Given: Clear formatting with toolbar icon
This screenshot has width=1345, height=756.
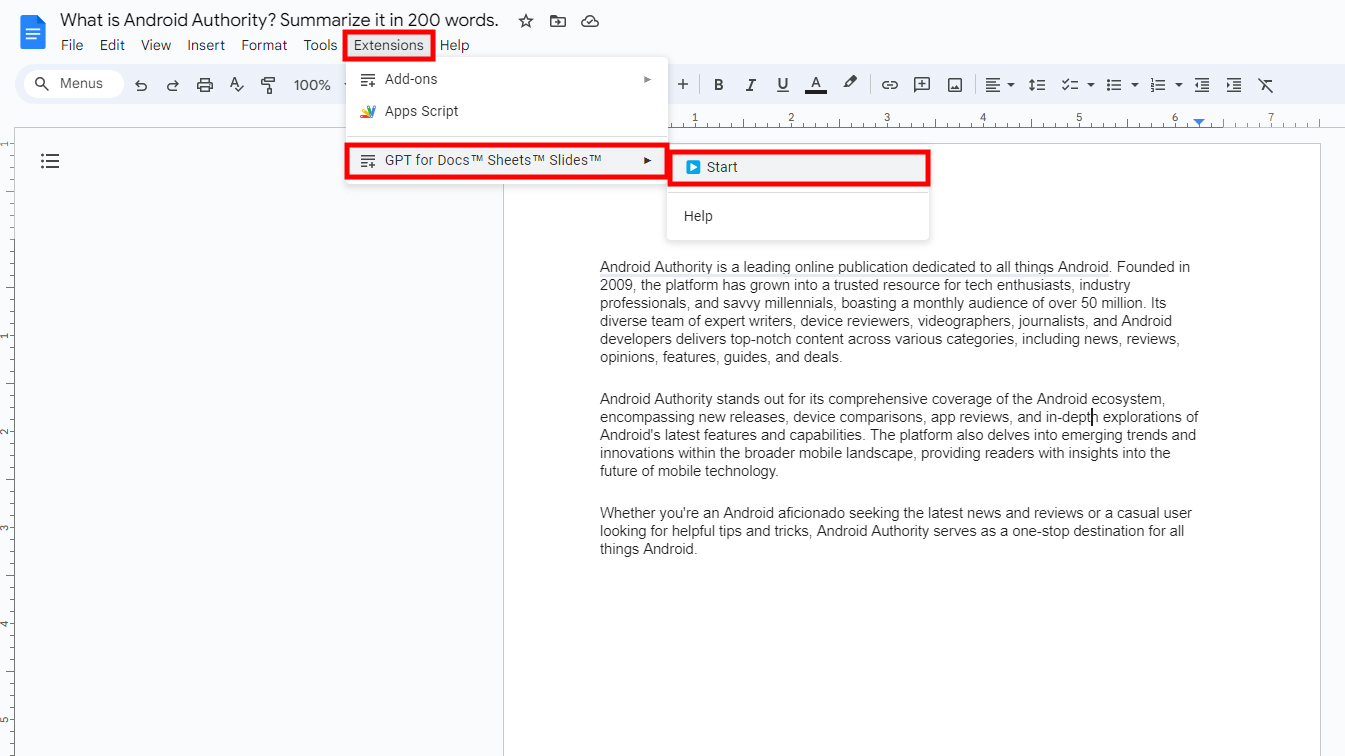Looking at the screenshot, I should [x=1266, y=85].
